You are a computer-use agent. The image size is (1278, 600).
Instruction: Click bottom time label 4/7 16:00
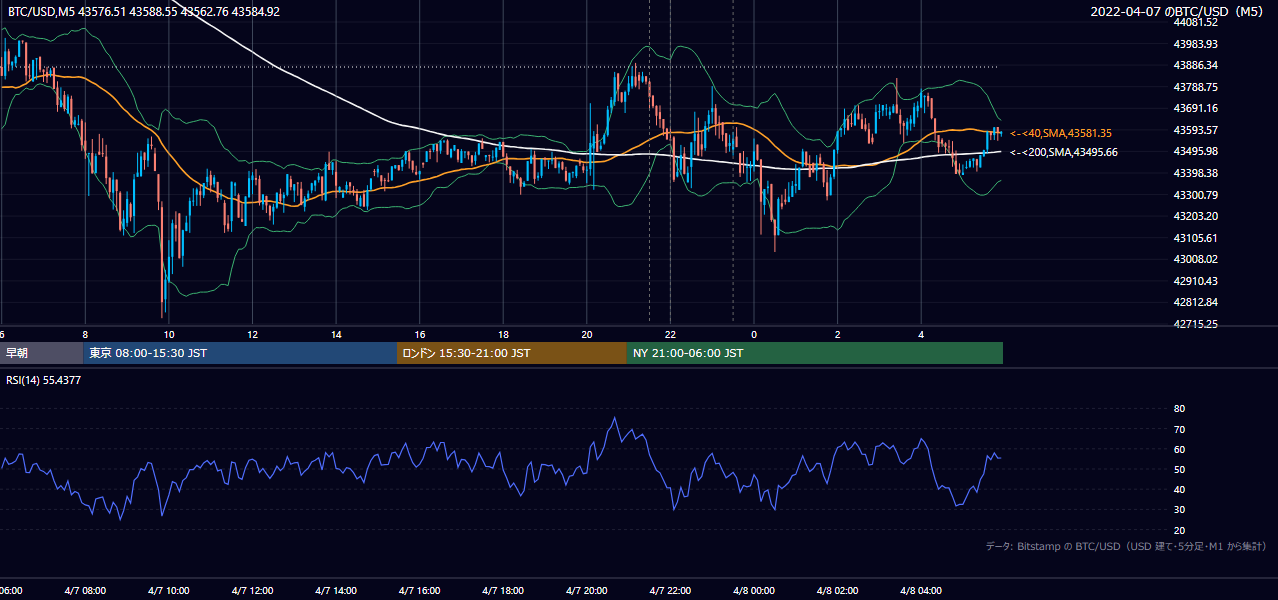click(x=419, y=591)
